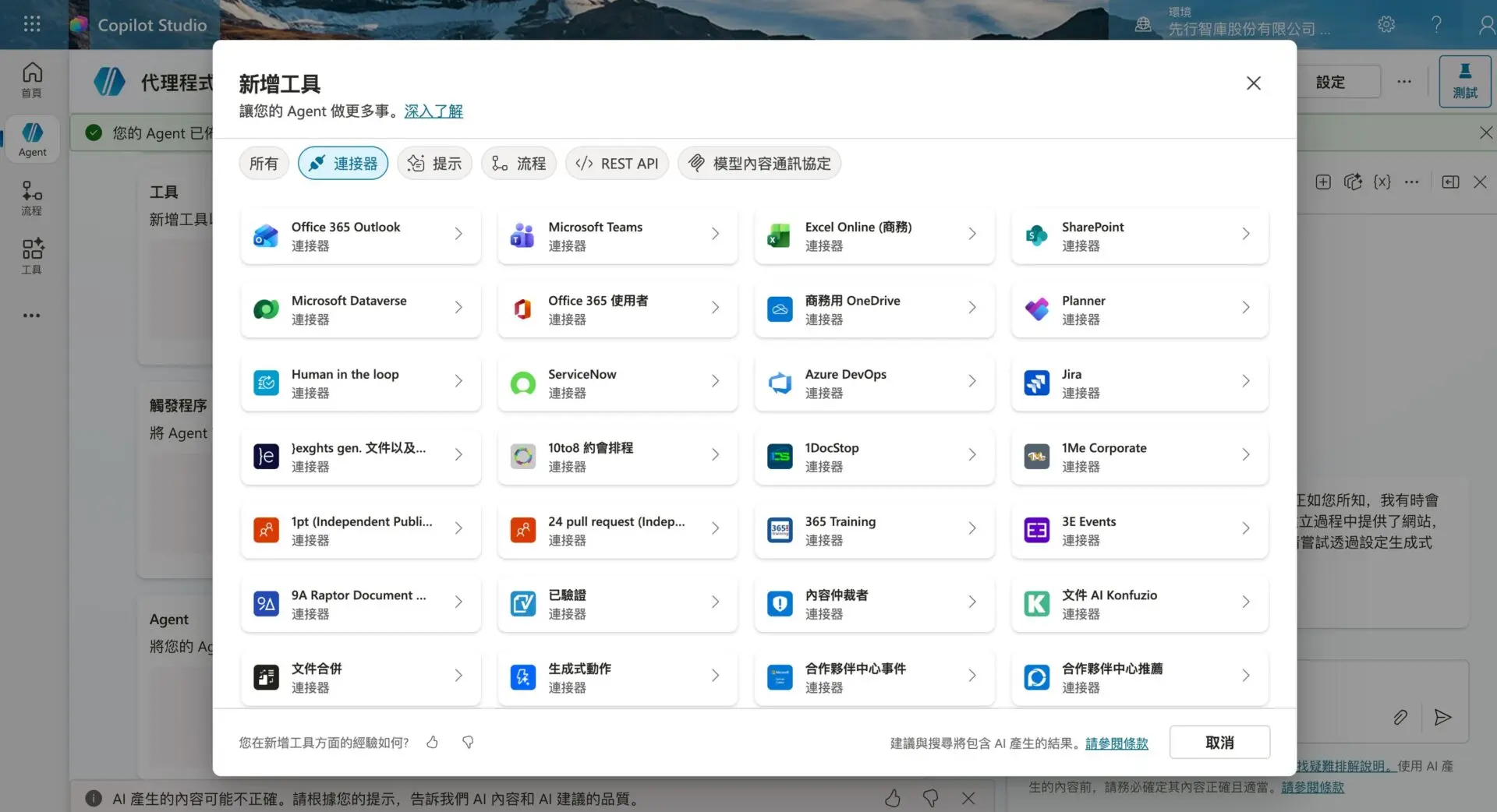Screen dimensions: 1497x812
Task: Give thumbs down feedback on adding tools
Action: 468,742
